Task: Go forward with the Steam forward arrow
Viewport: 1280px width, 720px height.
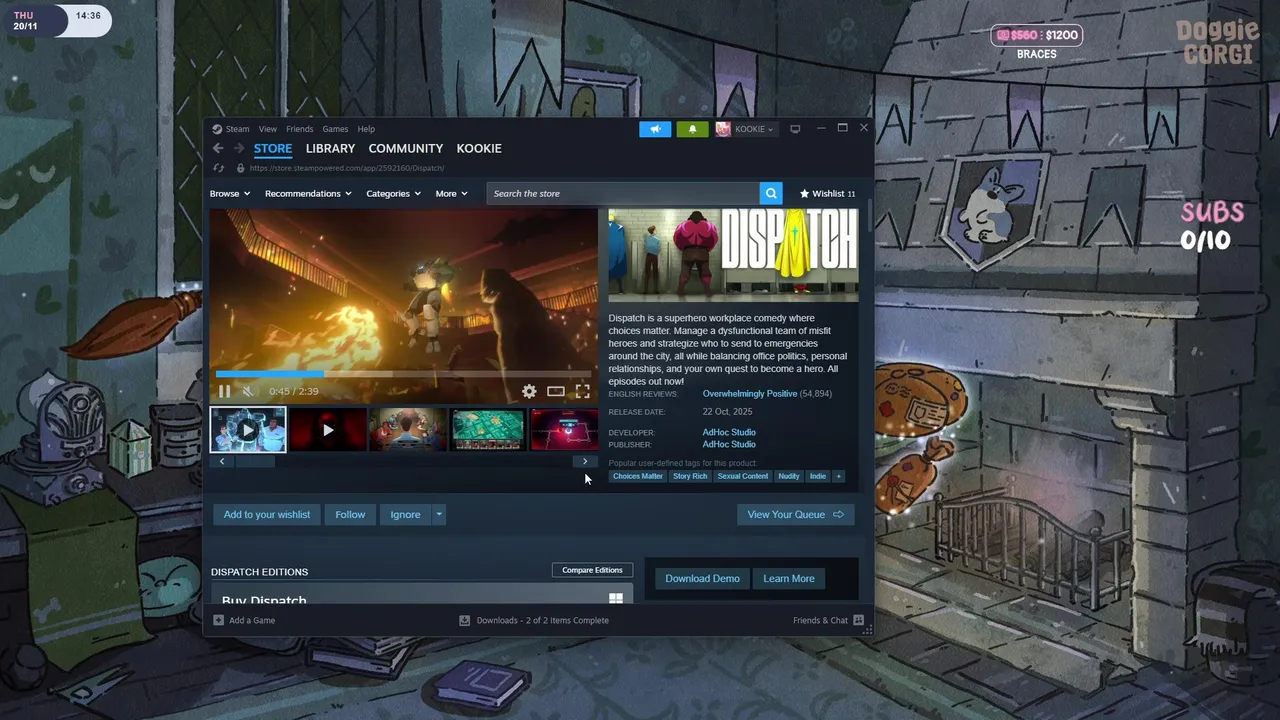Action: pyautogui.click(x=239, y=148)
